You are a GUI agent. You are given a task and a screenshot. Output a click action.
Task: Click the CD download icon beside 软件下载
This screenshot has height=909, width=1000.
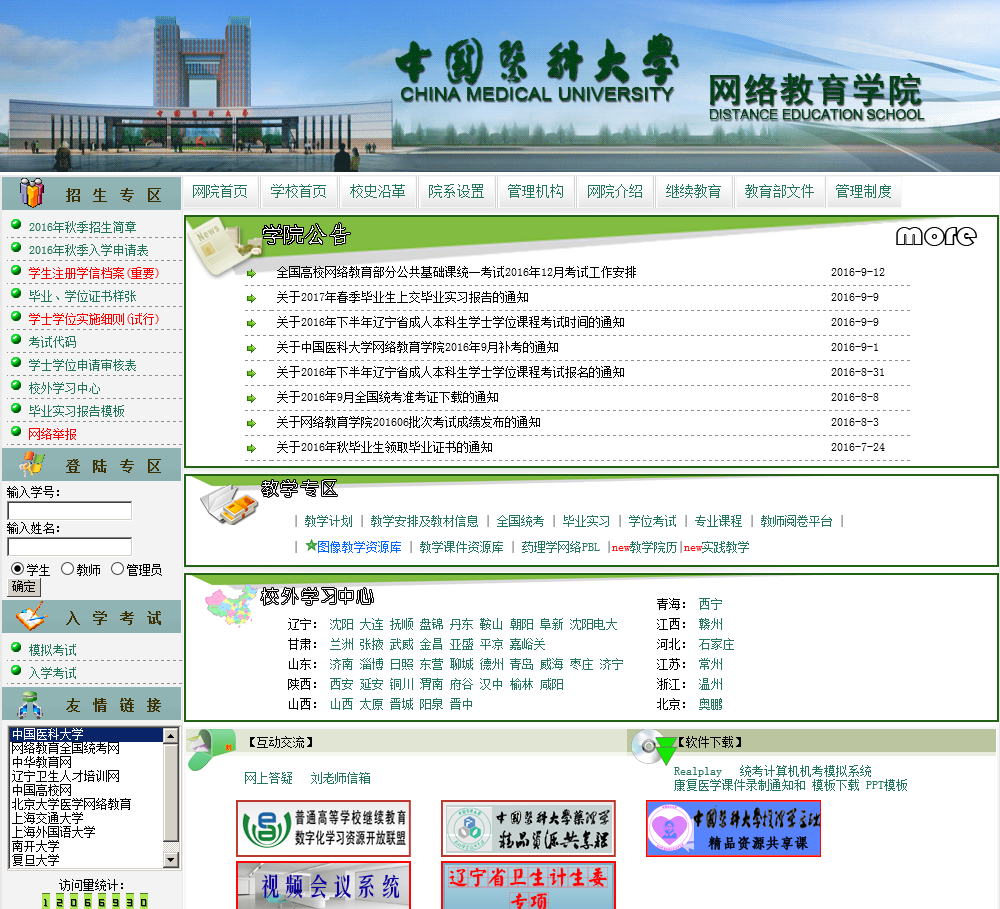(653, 746)
